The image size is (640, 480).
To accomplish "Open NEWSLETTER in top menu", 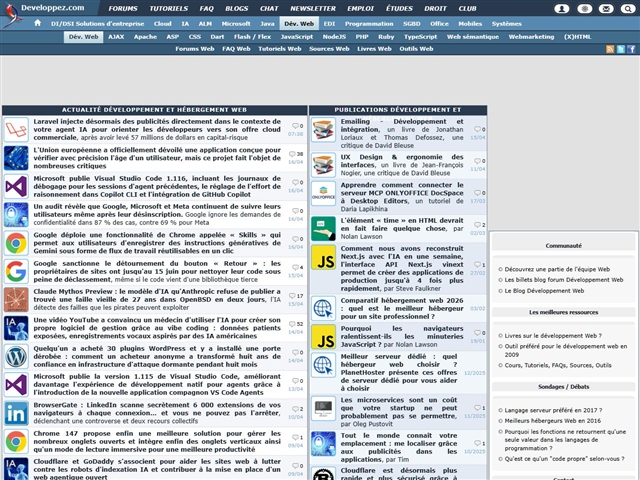I will pyautogui.click(x=313, y=9).
